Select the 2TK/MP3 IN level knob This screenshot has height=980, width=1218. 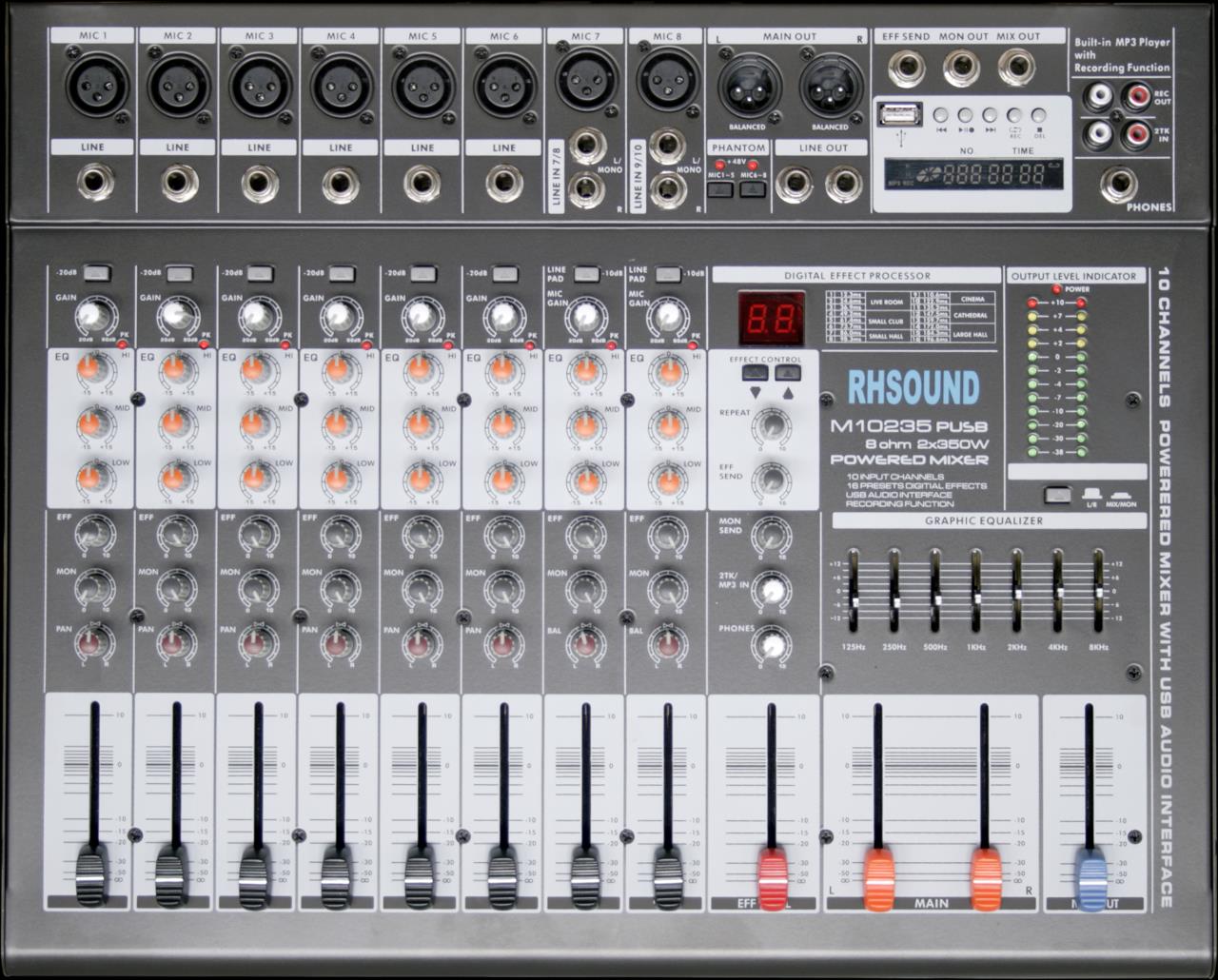pyautogui.click(x=772, y=590)
